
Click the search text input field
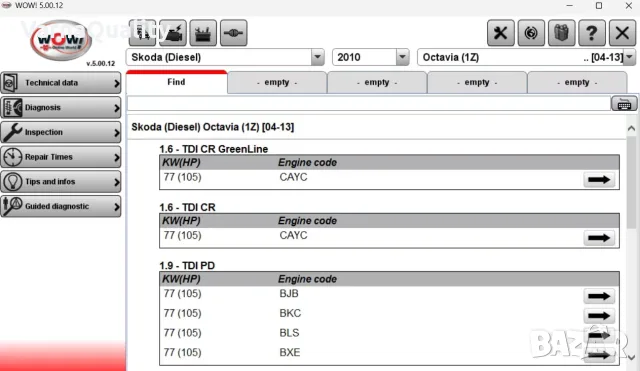[369, 104]
